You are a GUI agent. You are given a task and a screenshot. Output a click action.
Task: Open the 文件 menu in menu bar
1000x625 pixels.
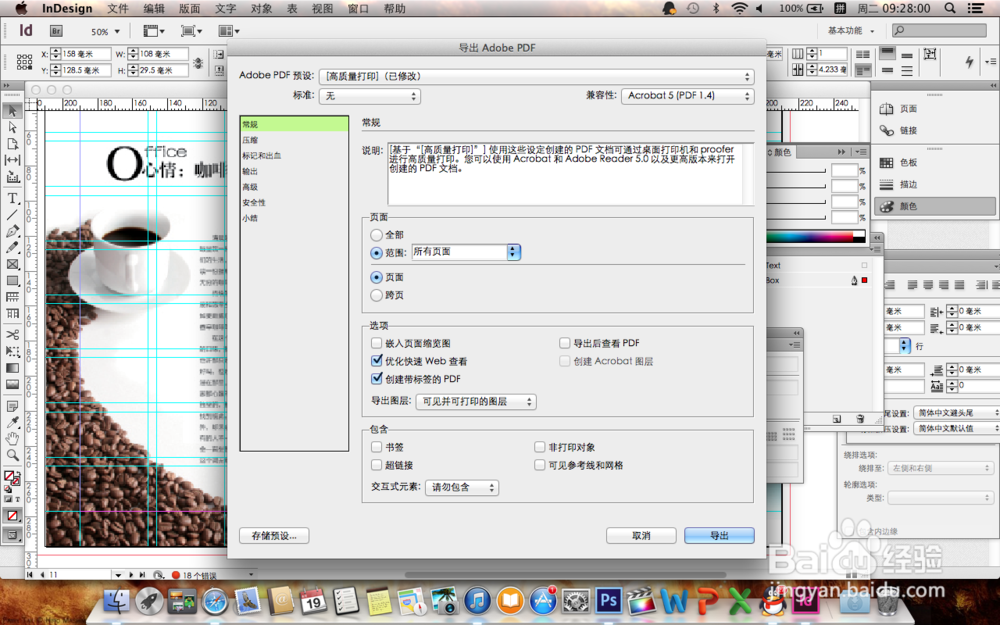[x=118, y=8]
